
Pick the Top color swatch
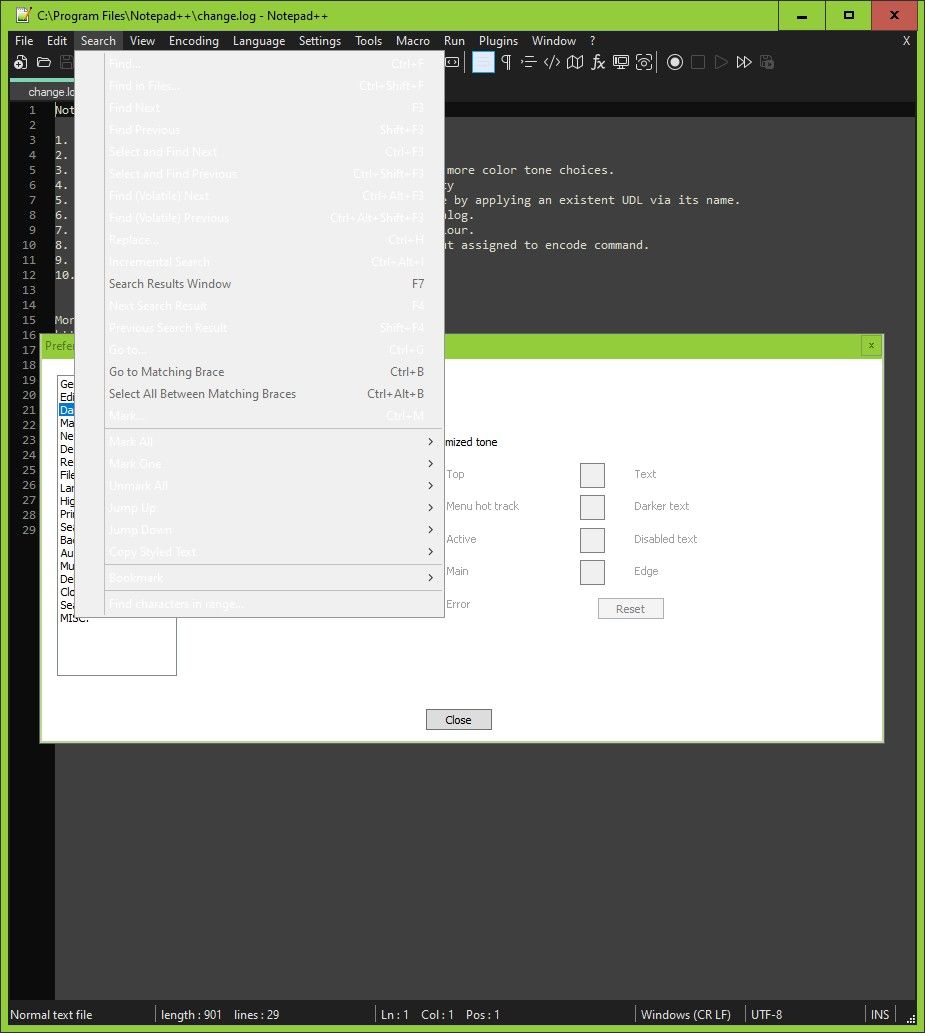point(592,475)
